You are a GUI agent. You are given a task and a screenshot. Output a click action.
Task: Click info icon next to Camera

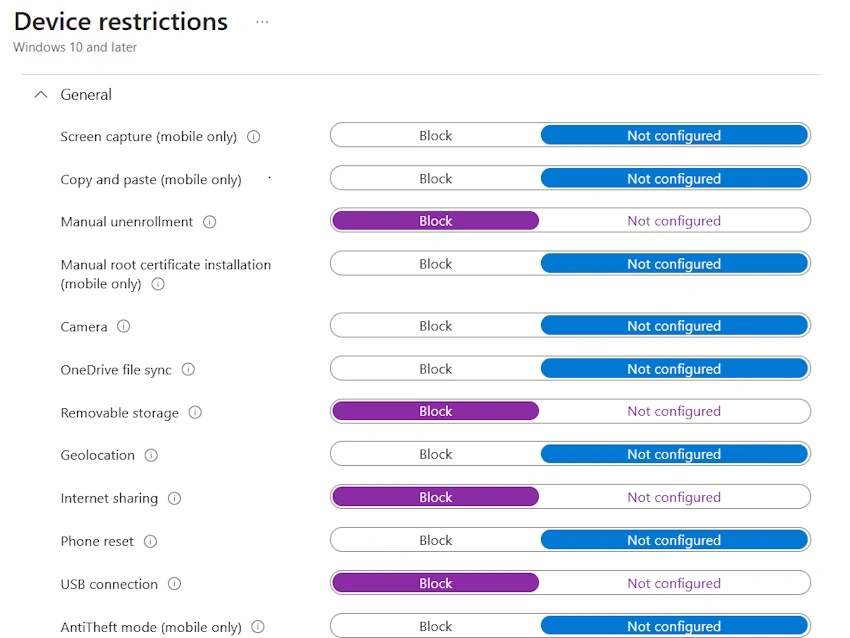124,326
